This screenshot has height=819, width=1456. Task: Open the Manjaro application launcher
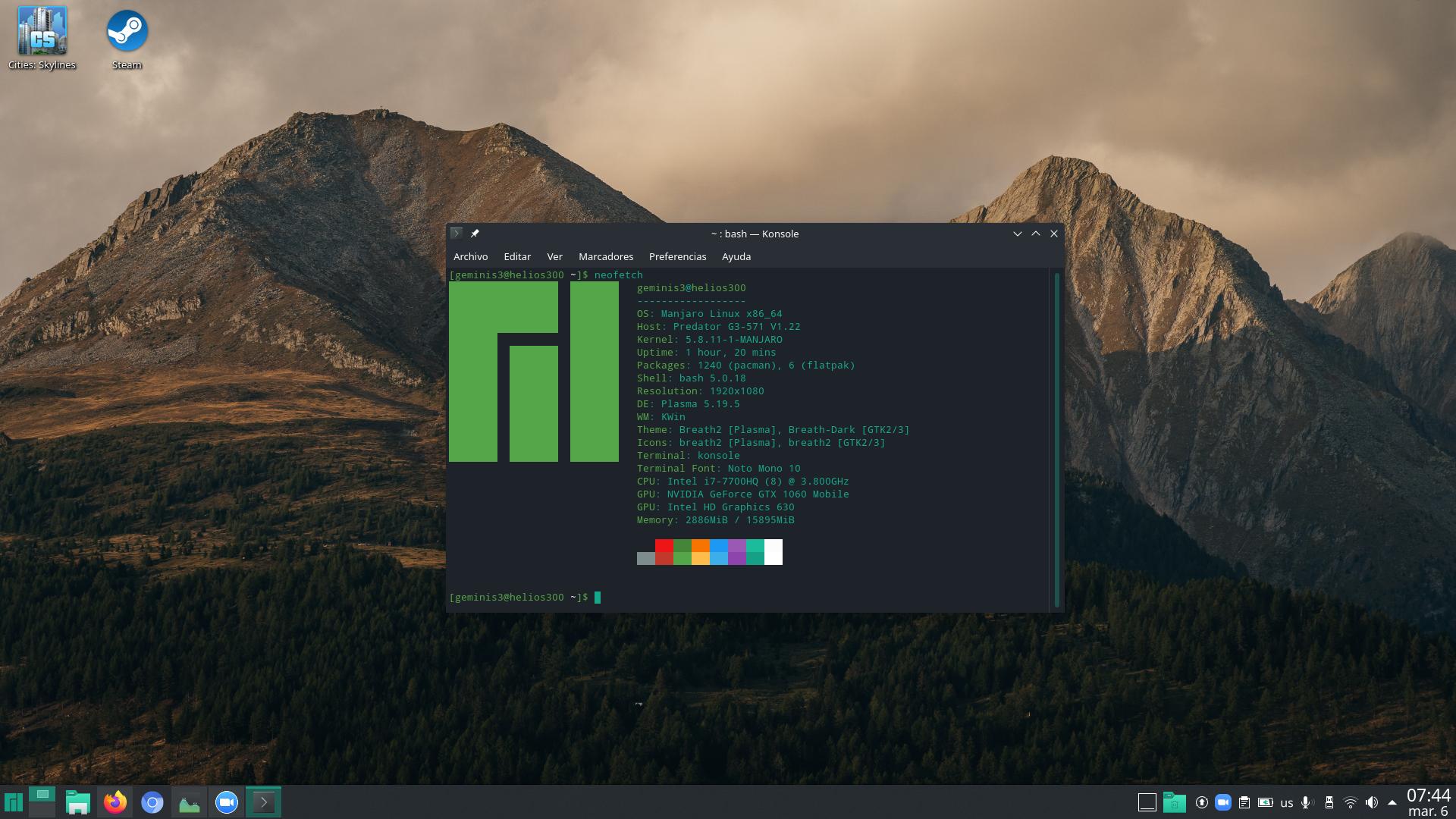pos(13,802)
